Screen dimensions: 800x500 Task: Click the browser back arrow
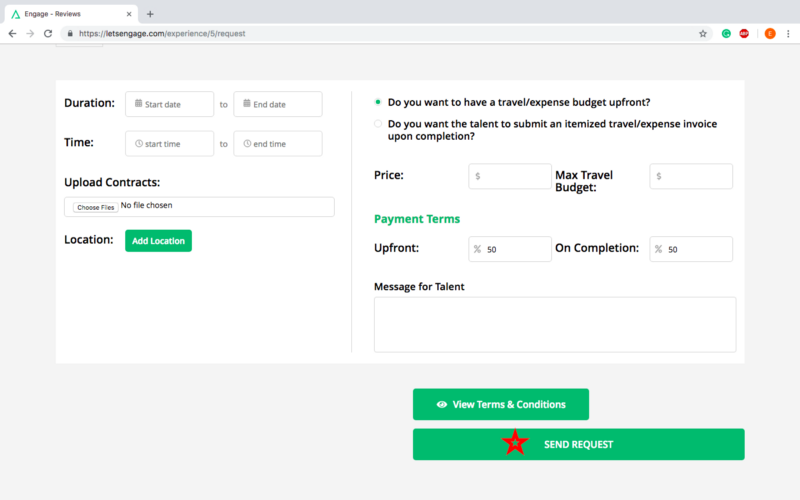(12, 33)
